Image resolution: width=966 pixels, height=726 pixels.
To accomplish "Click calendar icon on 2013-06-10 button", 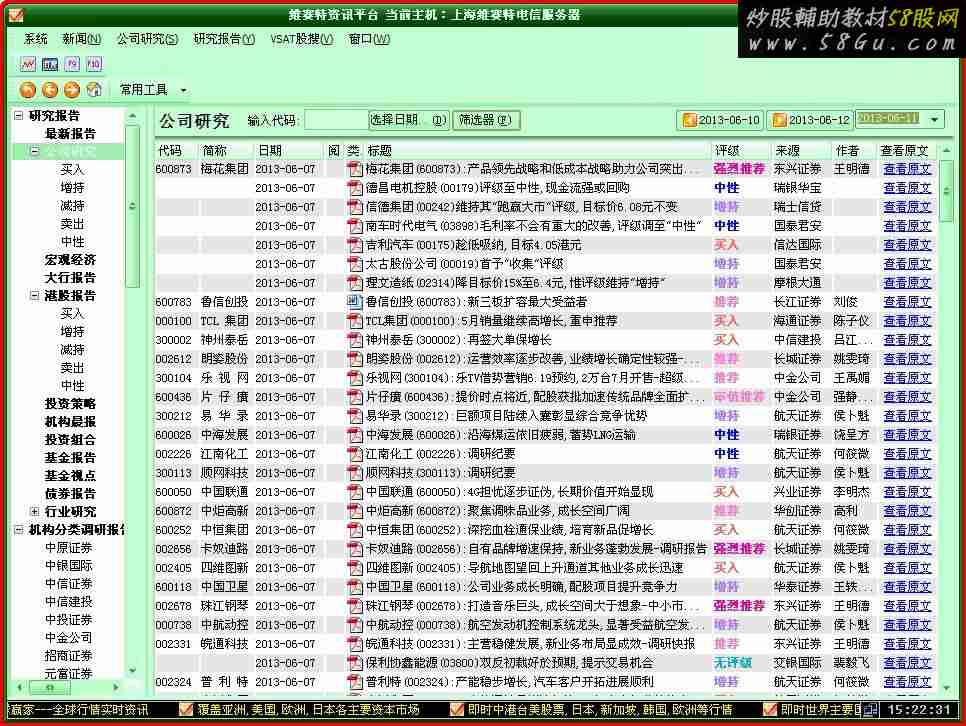I will (x=689, y=120).
